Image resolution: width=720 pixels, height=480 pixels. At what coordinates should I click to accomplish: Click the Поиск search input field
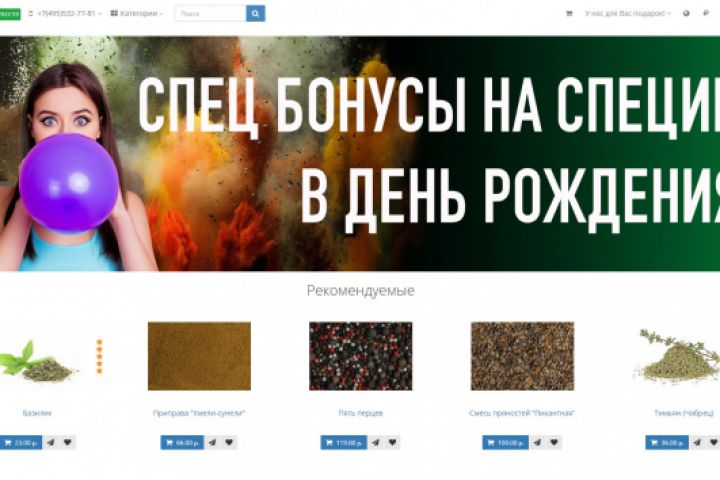(x=211, y=14)
